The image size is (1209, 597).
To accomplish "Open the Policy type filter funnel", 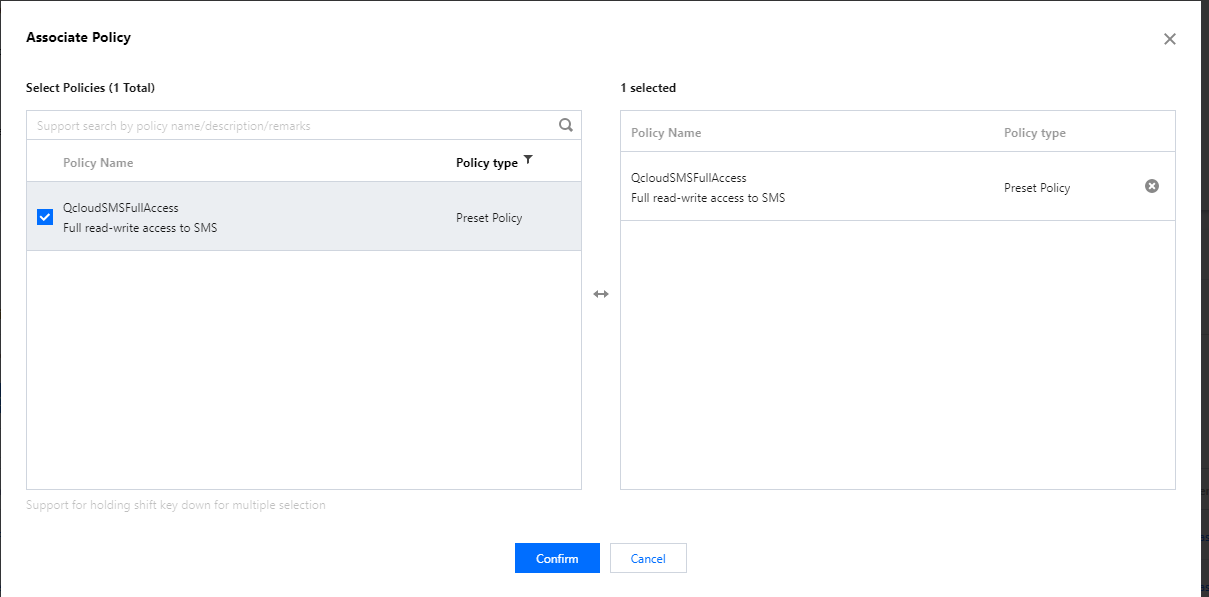I will point(528,160).
